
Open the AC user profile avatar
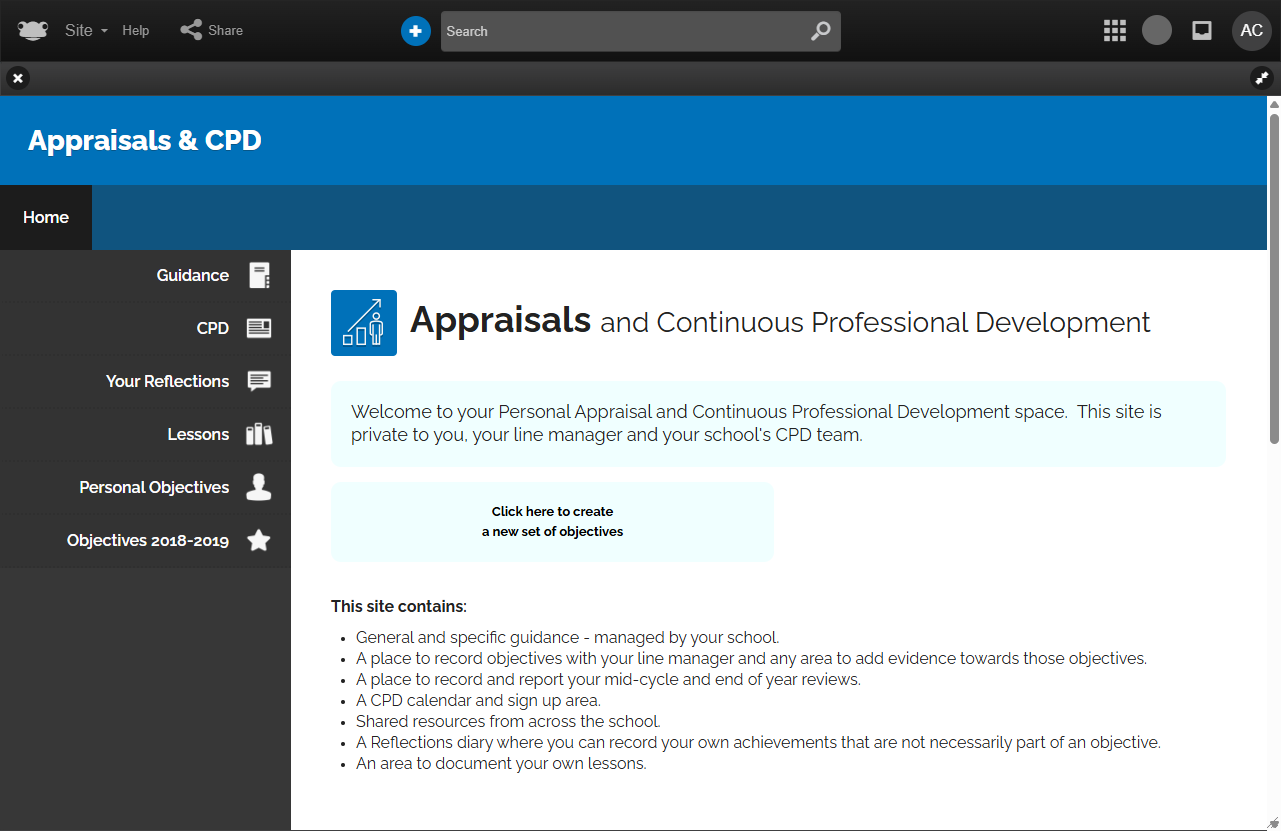tap(1251, 30)
